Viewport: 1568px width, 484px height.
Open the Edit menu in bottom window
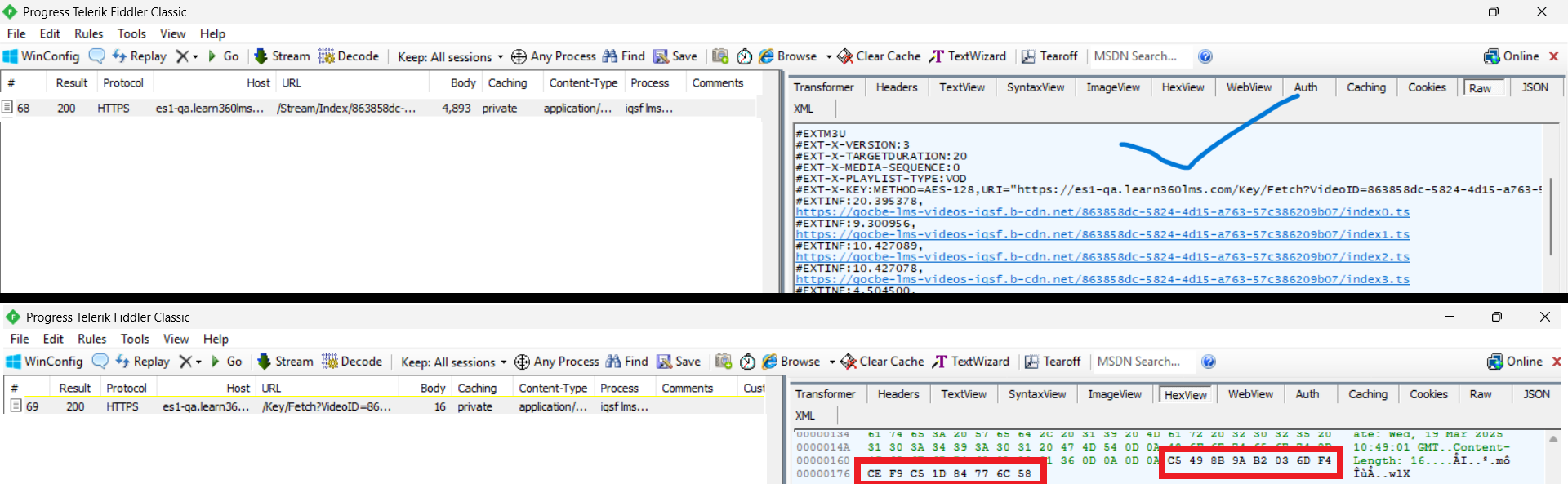(53, 339)
